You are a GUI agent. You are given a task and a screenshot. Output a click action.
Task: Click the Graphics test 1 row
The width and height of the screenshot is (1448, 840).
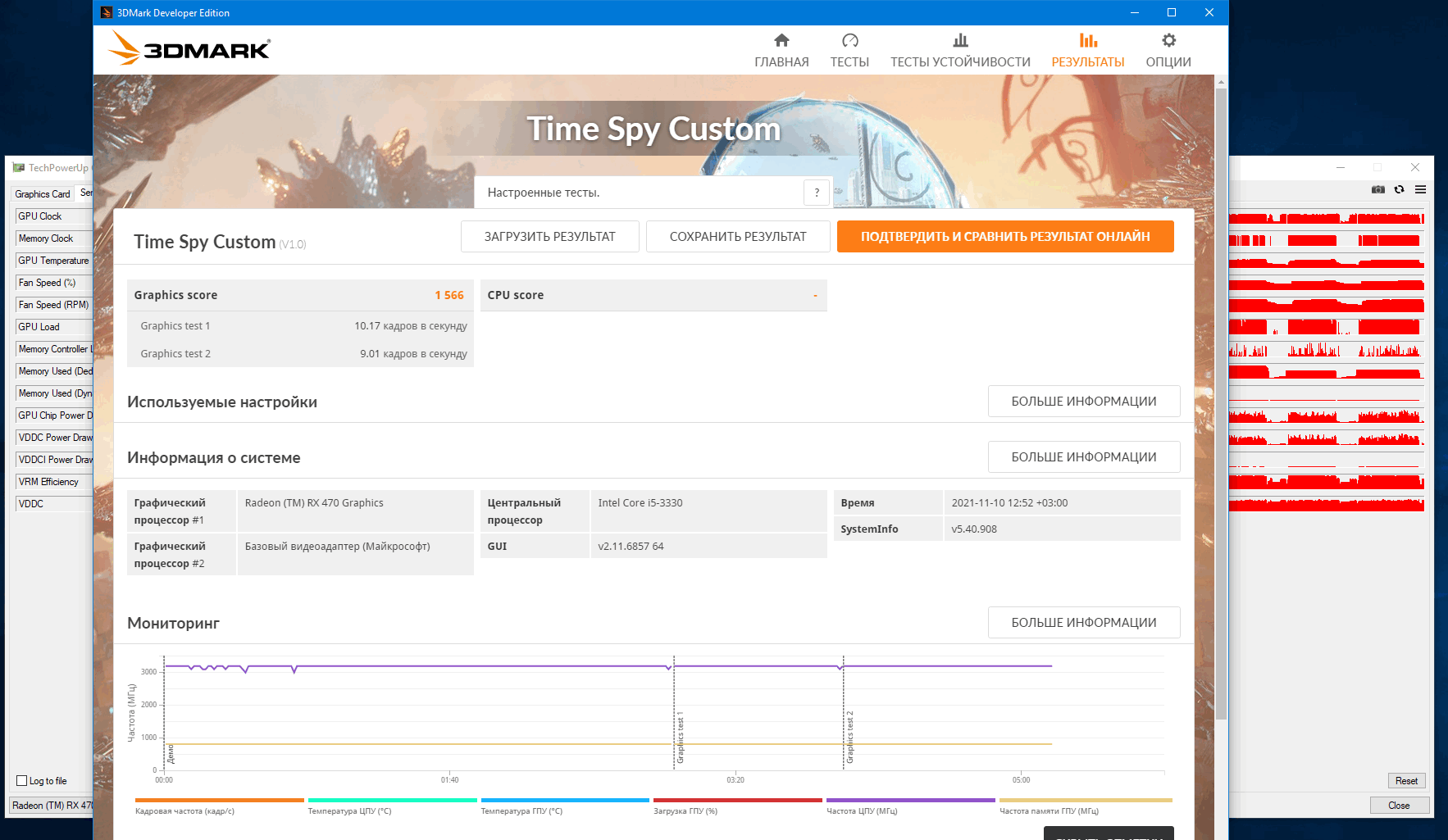[x=300, y=325]
